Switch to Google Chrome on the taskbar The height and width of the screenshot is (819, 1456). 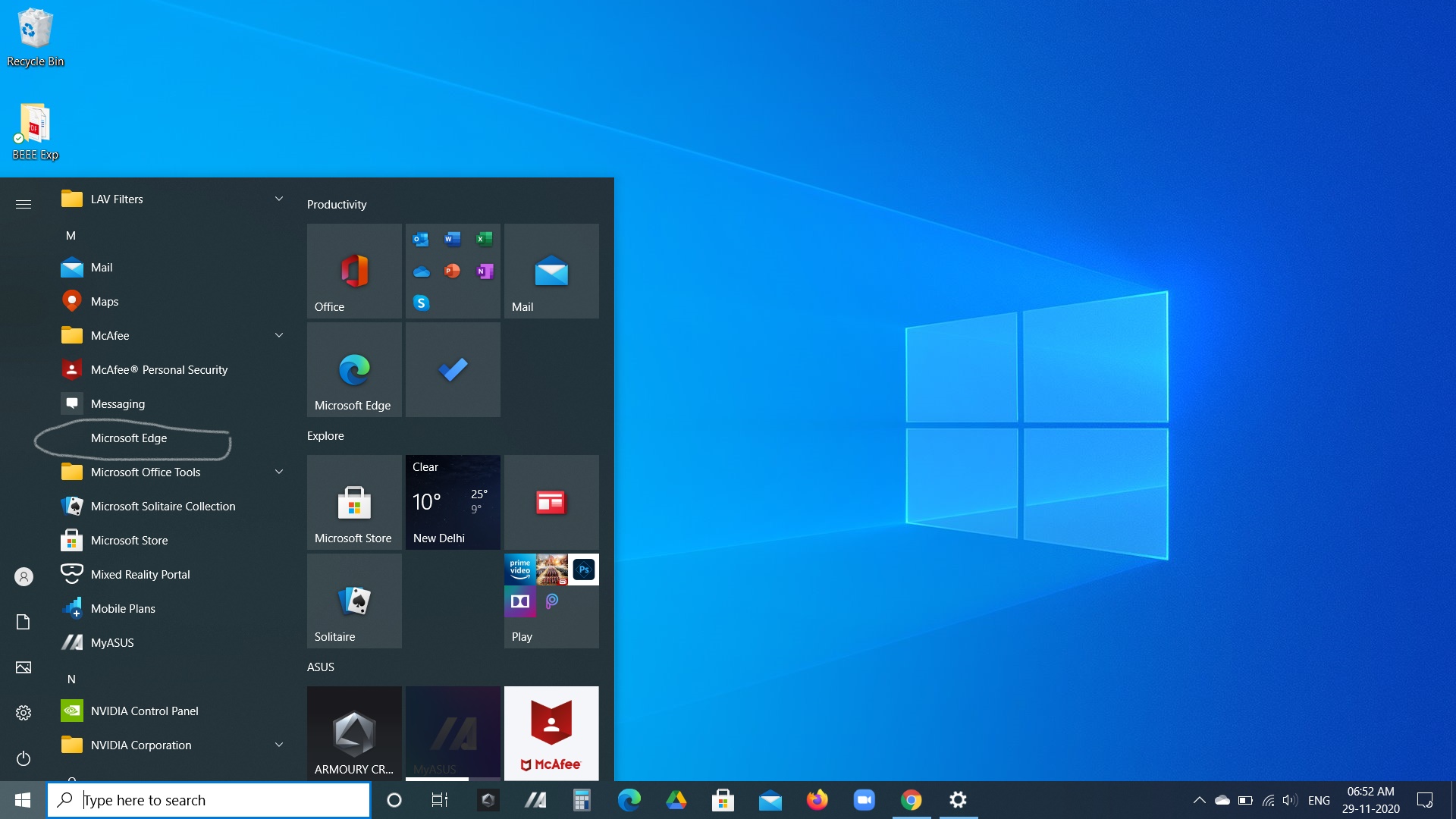911,800
